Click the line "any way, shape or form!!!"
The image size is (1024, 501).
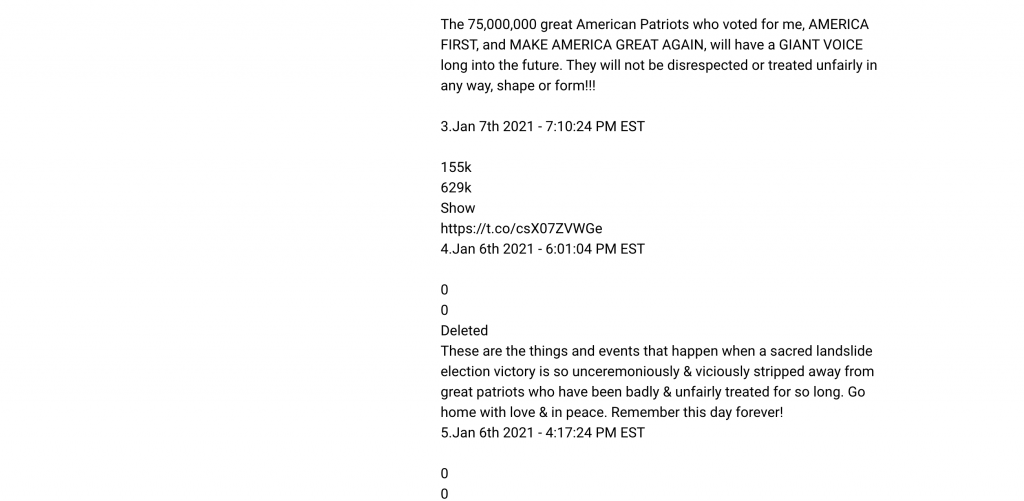518,86
